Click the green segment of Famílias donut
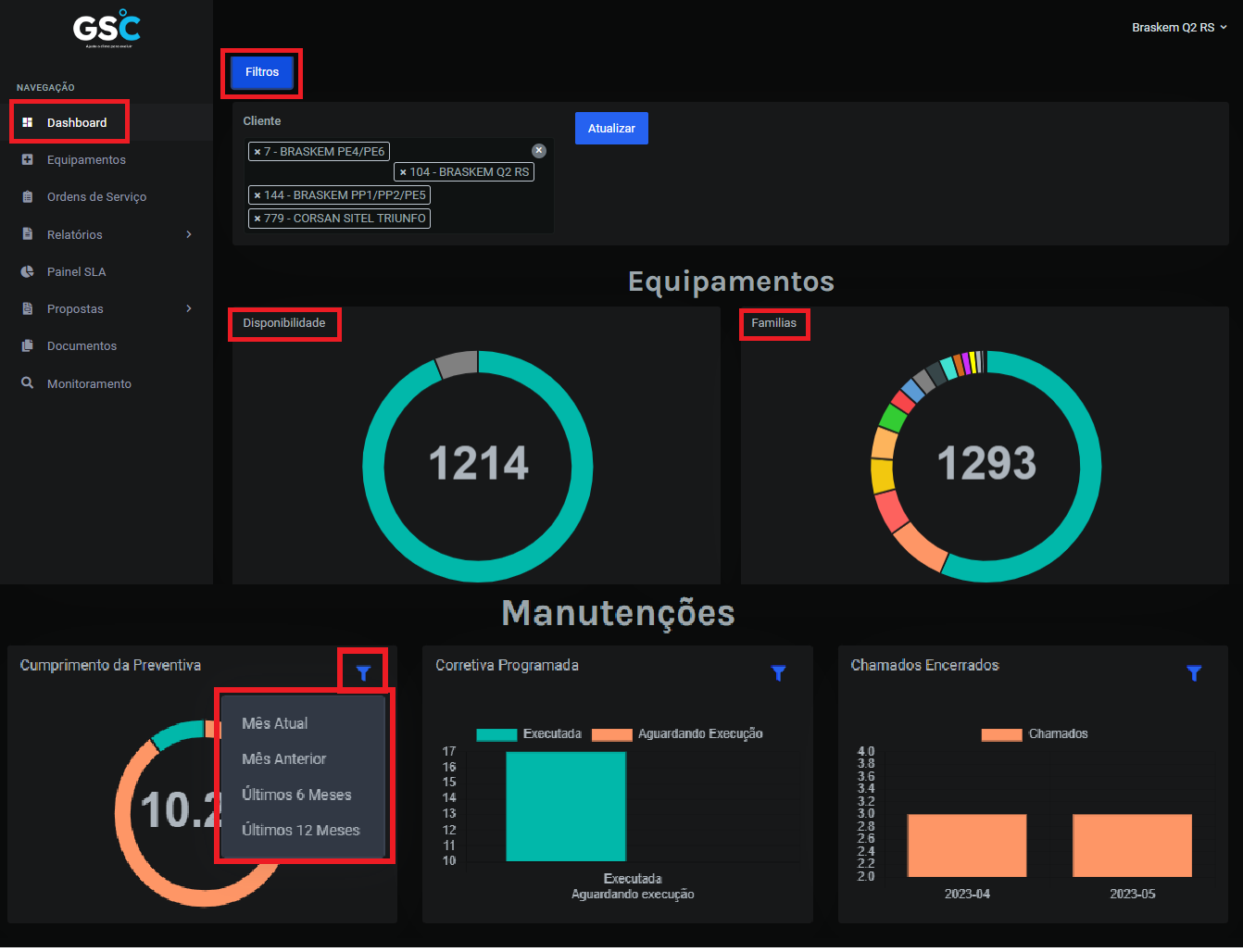Viewport: 1243px width, 952px height. click(893, 418)
